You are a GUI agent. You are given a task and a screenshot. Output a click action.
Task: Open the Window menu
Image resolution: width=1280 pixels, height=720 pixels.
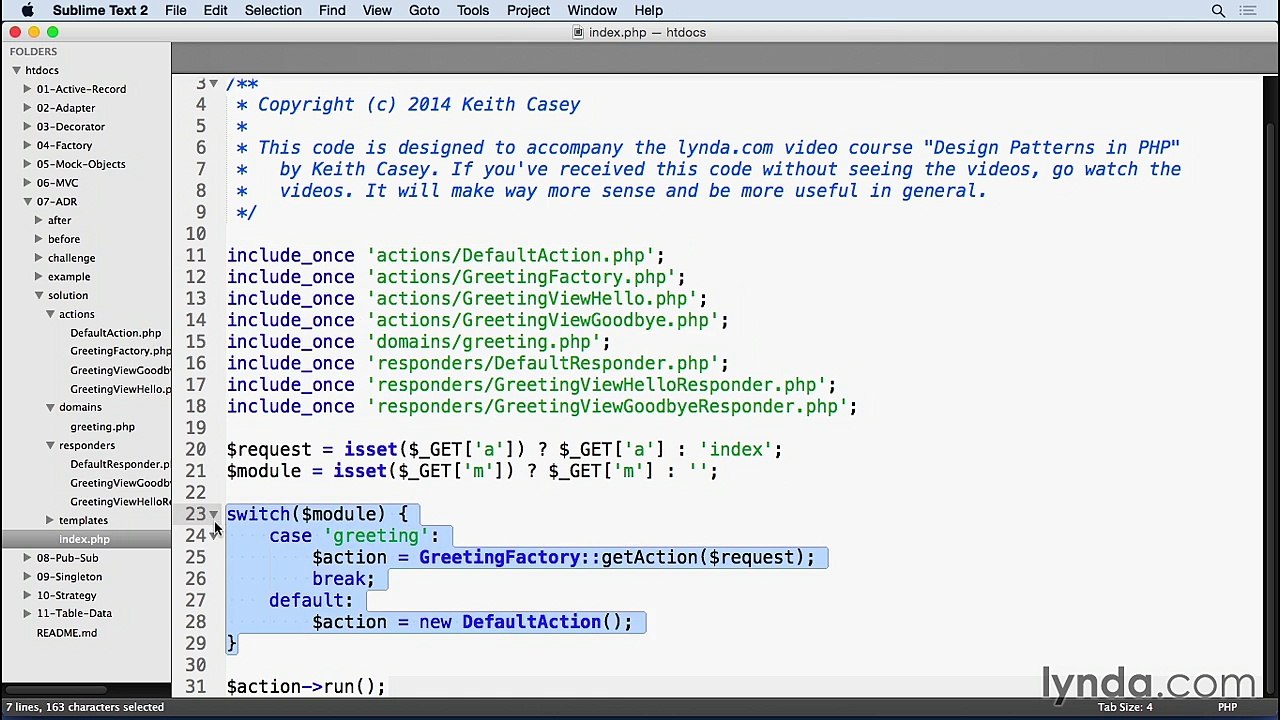point(592,10)
